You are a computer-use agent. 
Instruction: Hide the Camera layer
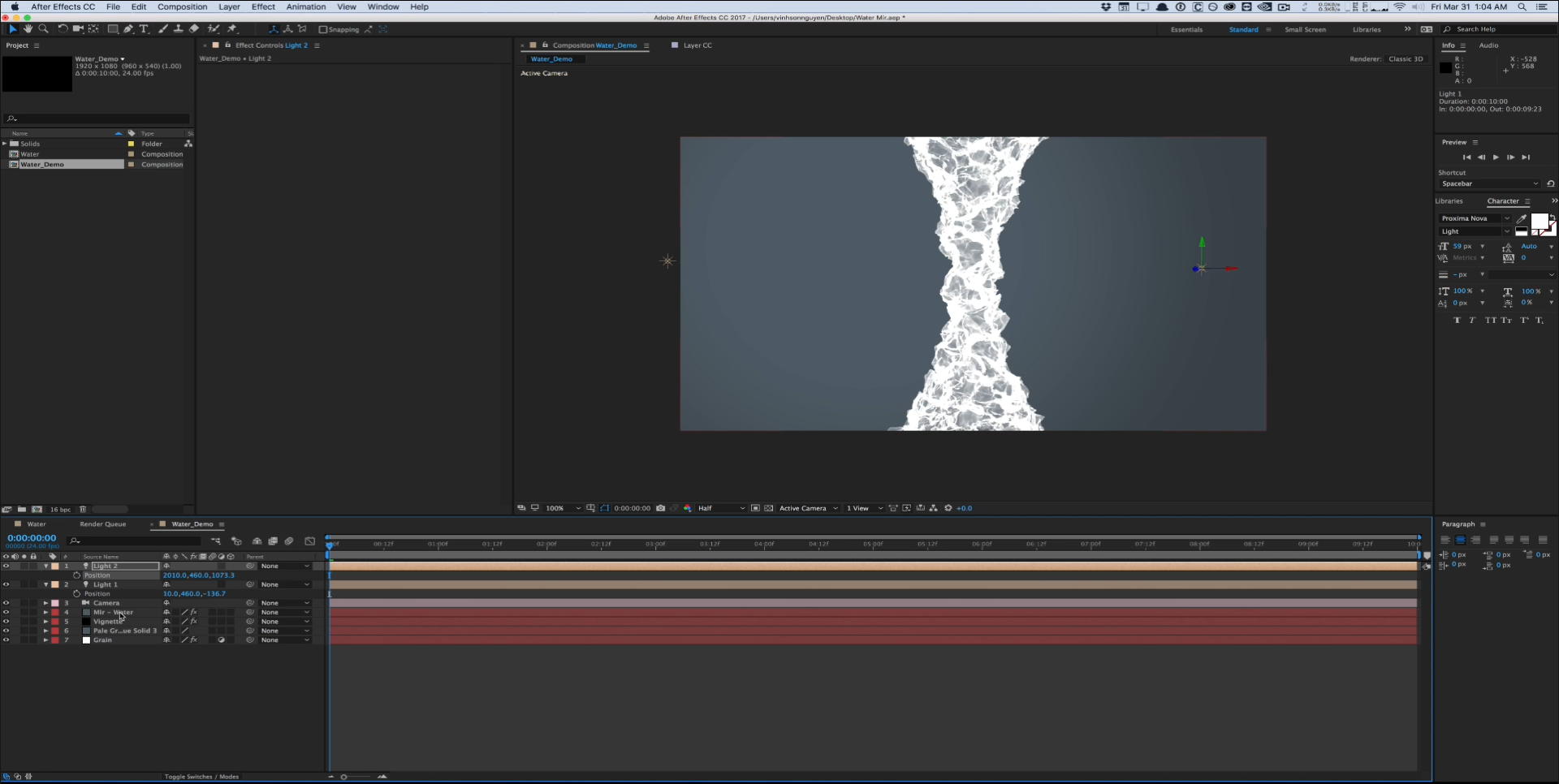click(x=6, y=603)
